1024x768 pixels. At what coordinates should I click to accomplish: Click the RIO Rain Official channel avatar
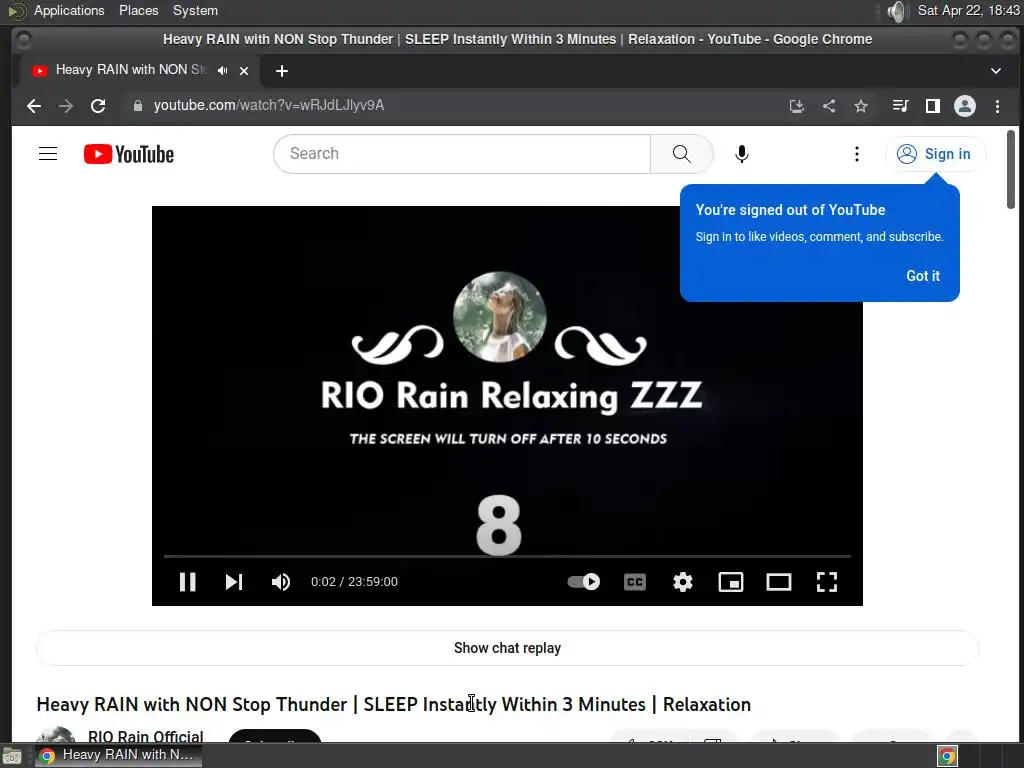click(x=56, y=734)
